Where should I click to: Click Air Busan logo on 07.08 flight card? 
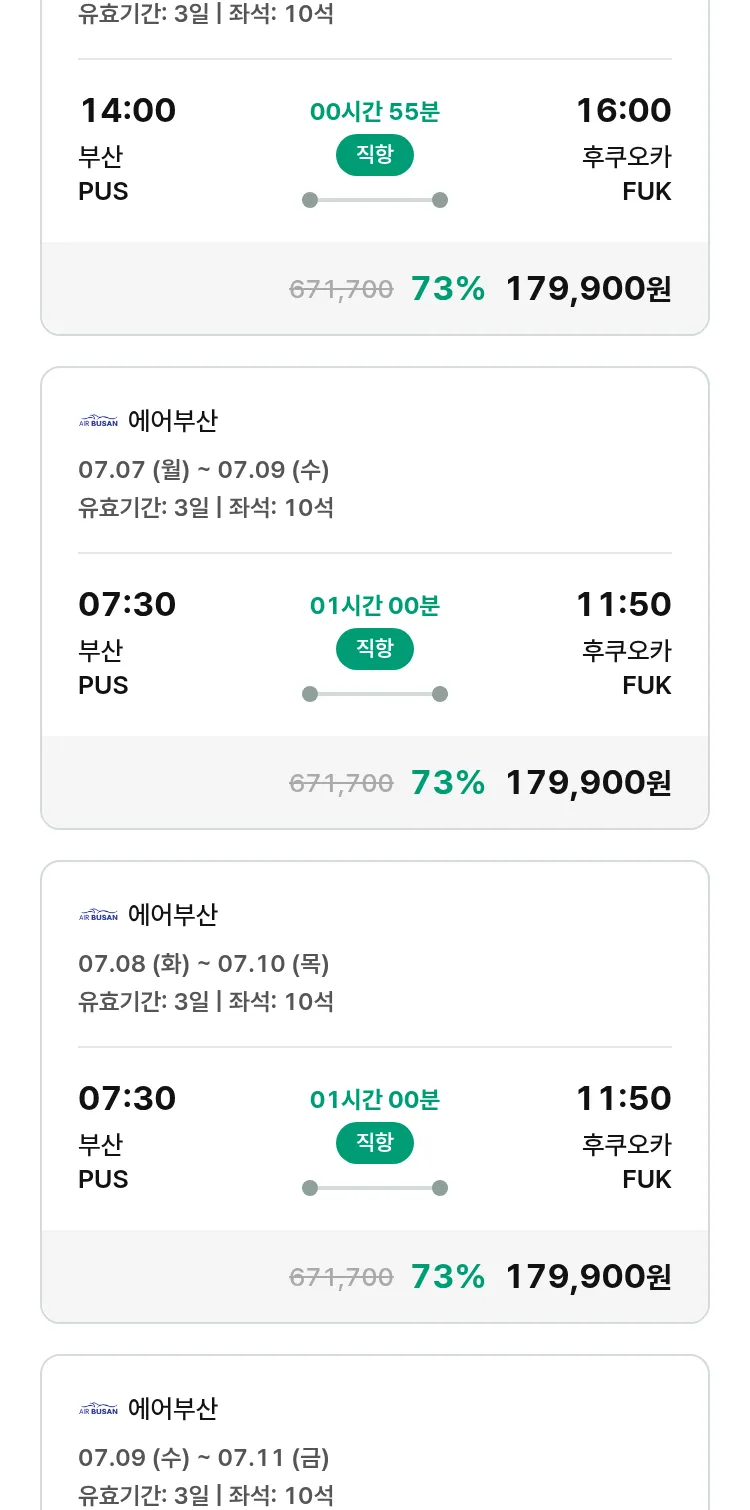(98, 915)
